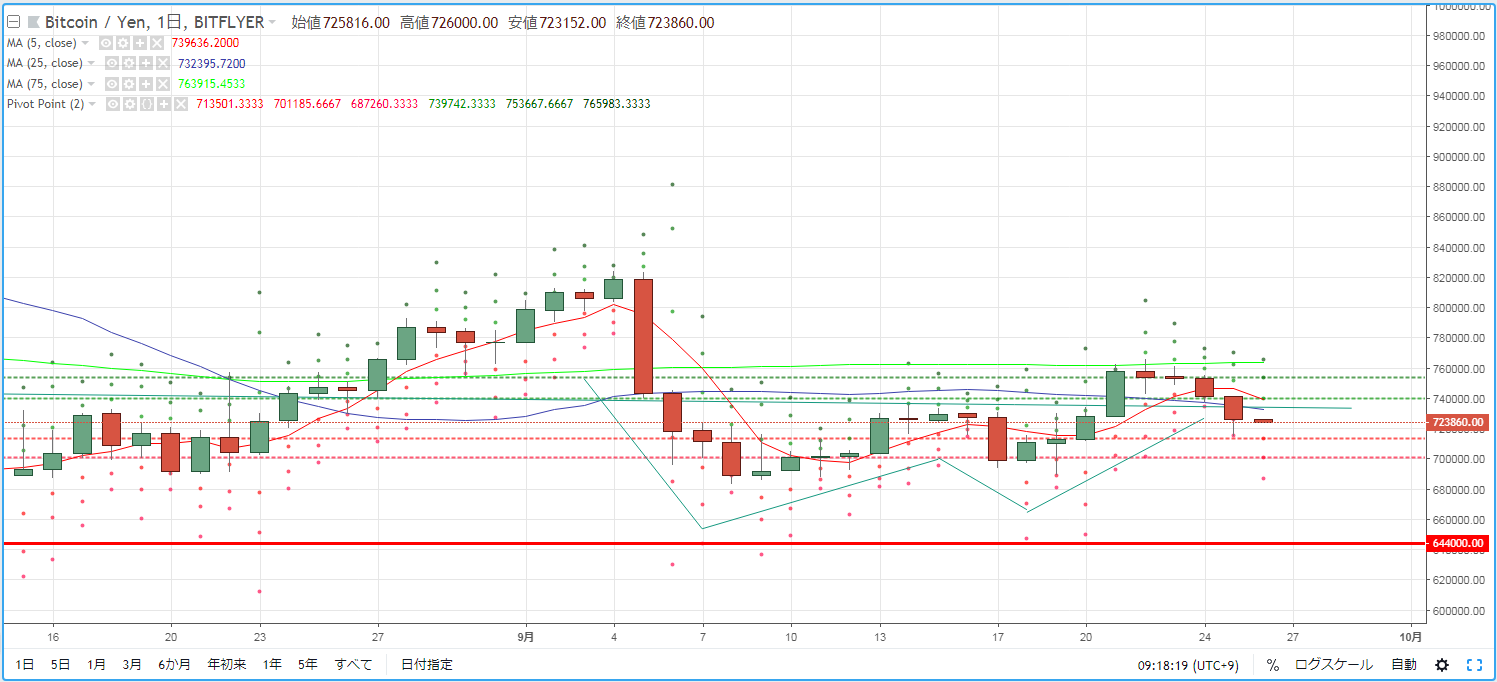Toggle 自動 auto scale
The width and height of the screenshot is (1497, 682).
(x=1404, y=665)
